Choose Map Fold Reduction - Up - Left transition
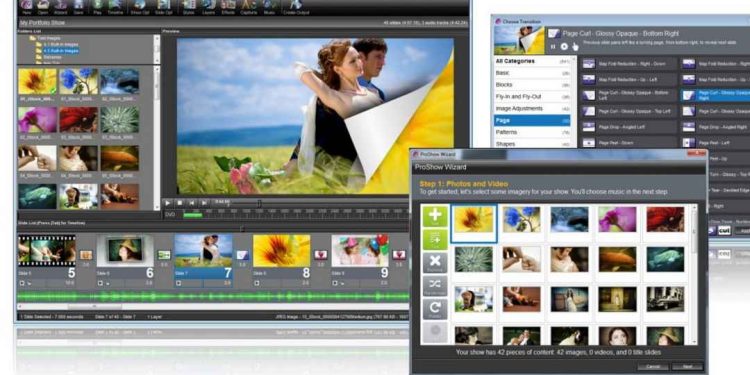This screenshot has width=750, height=375. (x=629, y=79)
